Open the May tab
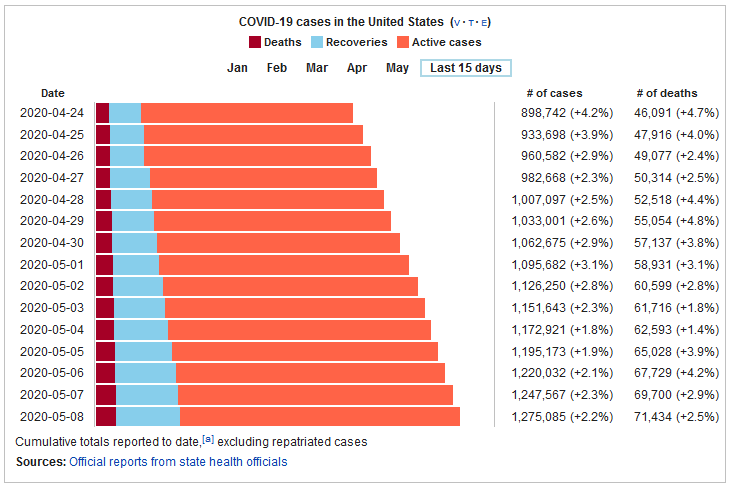This screenshot has height=489, width=734. (x=397, y=68)
